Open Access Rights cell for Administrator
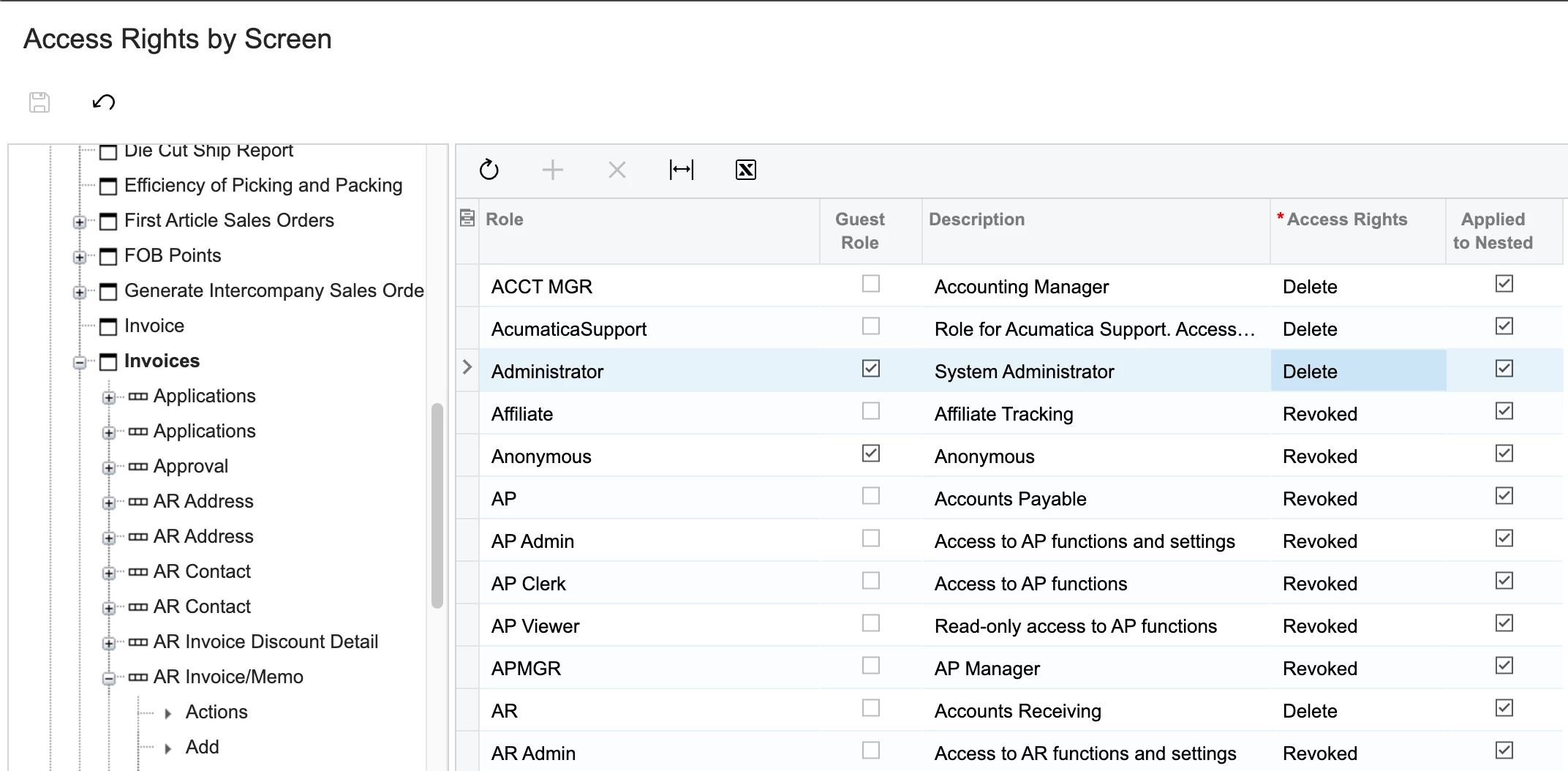Image resolution: width=1568 pixels, height=771 pixels. coord(1357,372)
